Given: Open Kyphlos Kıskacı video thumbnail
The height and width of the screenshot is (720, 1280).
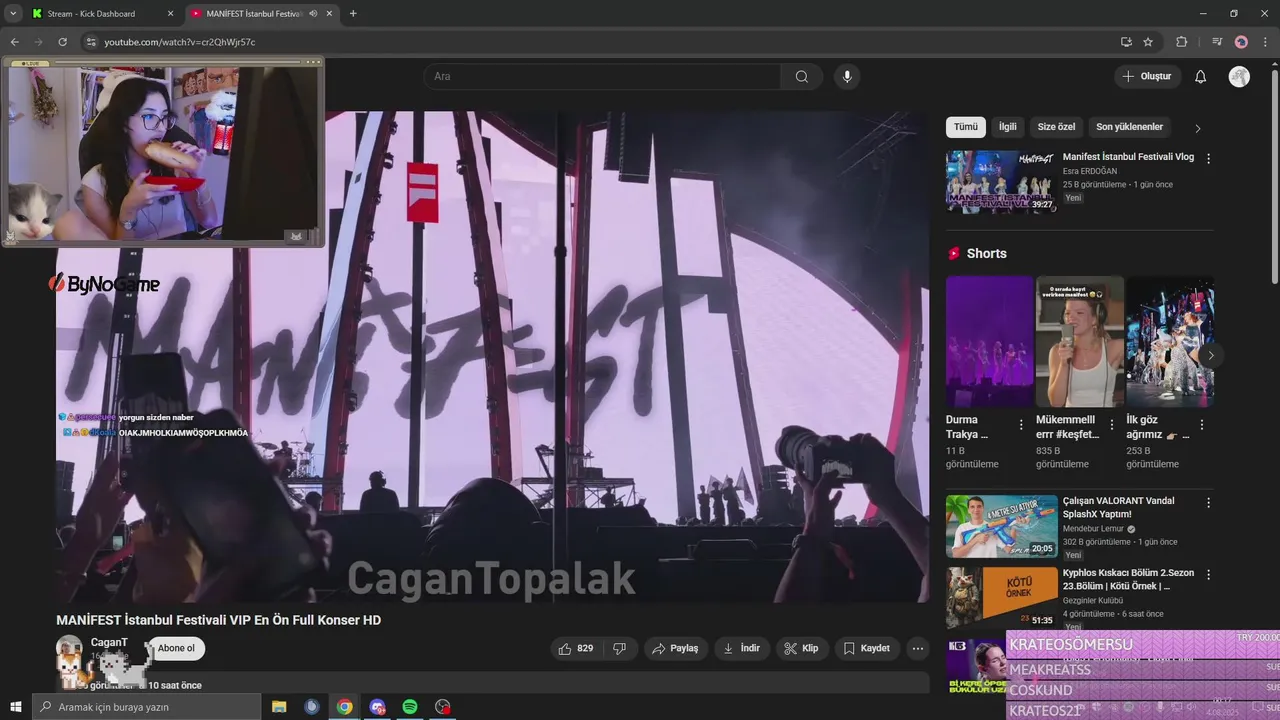Looking at the screenshot, I should [1001, 598].
